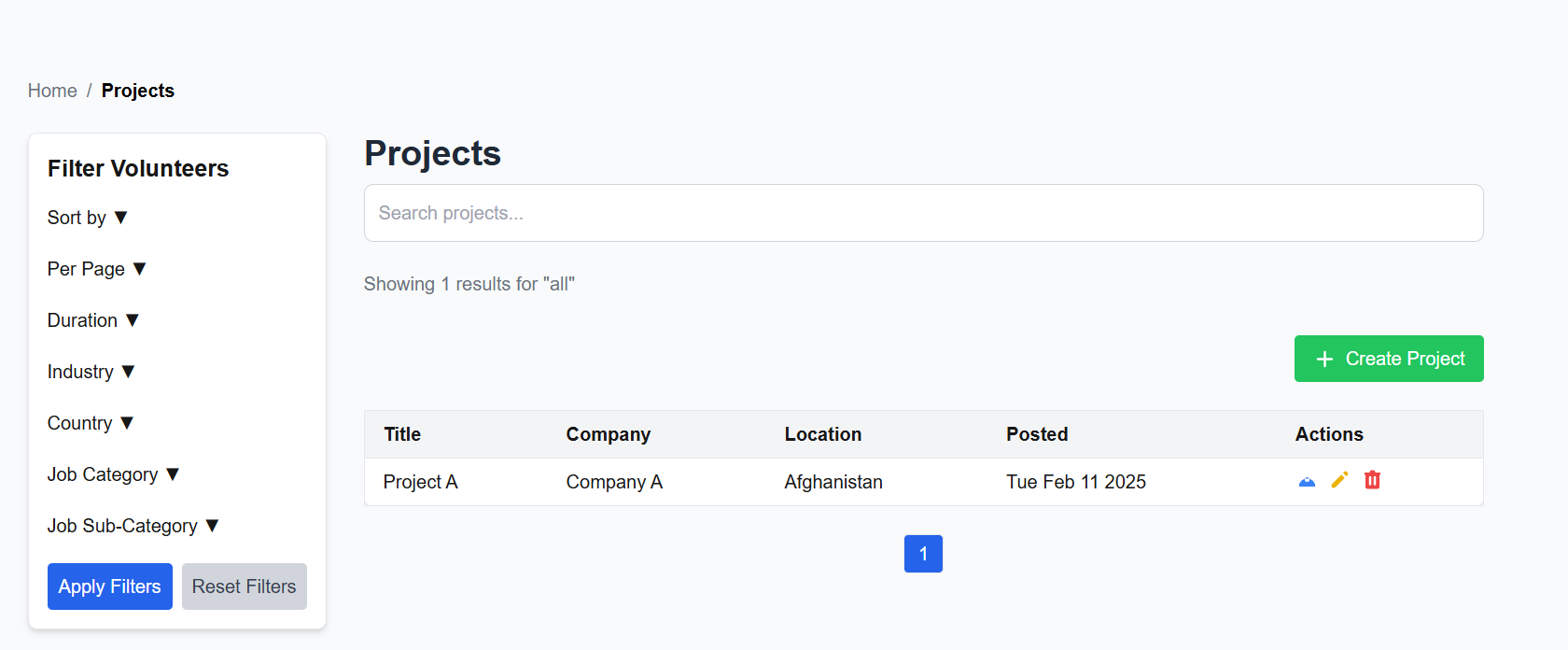Click the Posted column header

click(1036, 434)
